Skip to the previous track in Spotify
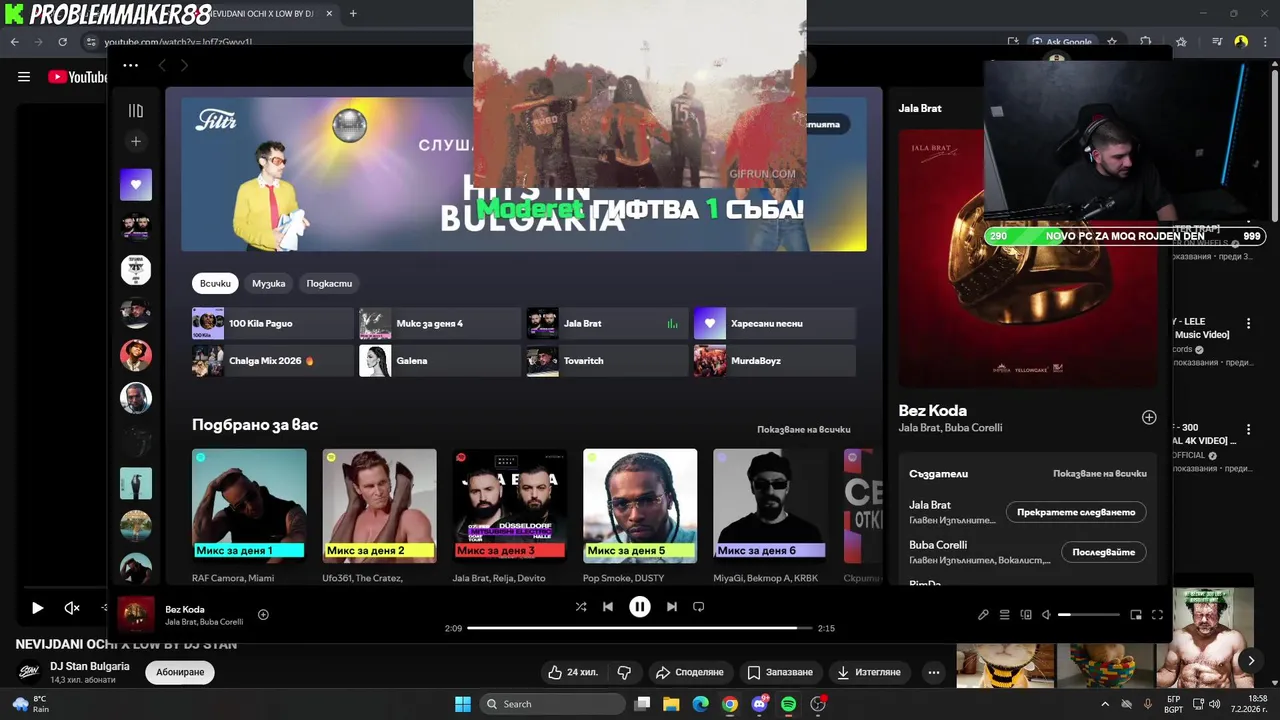Image resolution: width=1280 pixels, height=720 pixels. pyautogui.click(x=608, y=606)
